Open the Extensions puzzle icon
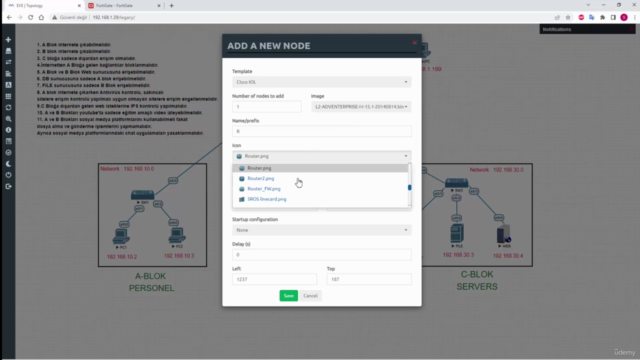Image resolution: width=640 pixels, height=360 pixels. click(602, 18)
